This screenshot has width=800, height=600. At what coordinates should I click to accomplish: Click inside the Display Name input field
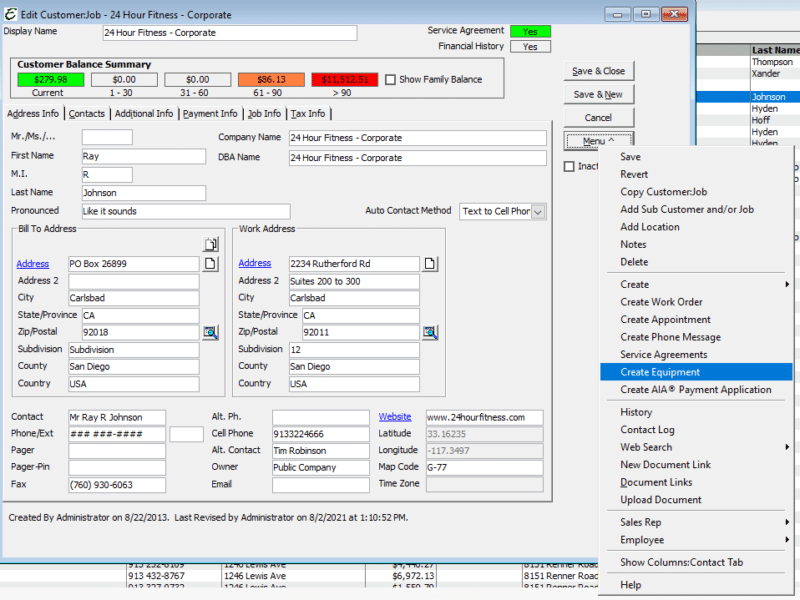coord(229,31)
